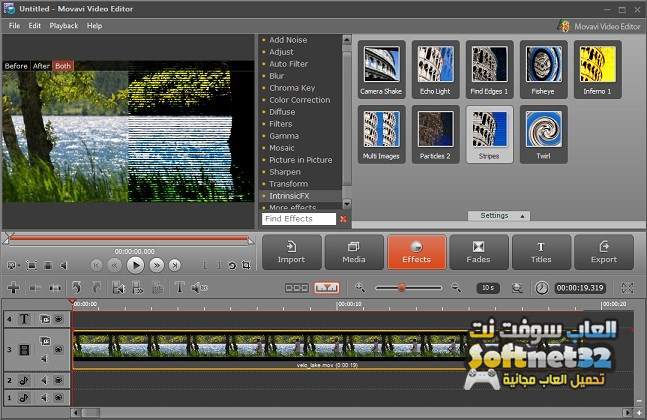The image size is (647, 420).
Task: Open the File menu
Action: click(x=14, y=26)
